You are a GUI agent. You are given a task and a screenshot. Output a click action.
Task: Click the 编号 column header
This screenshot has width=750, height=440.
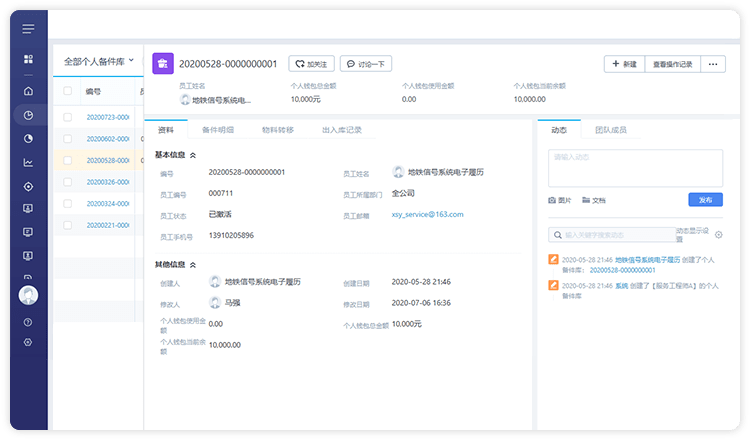point(93,91)
